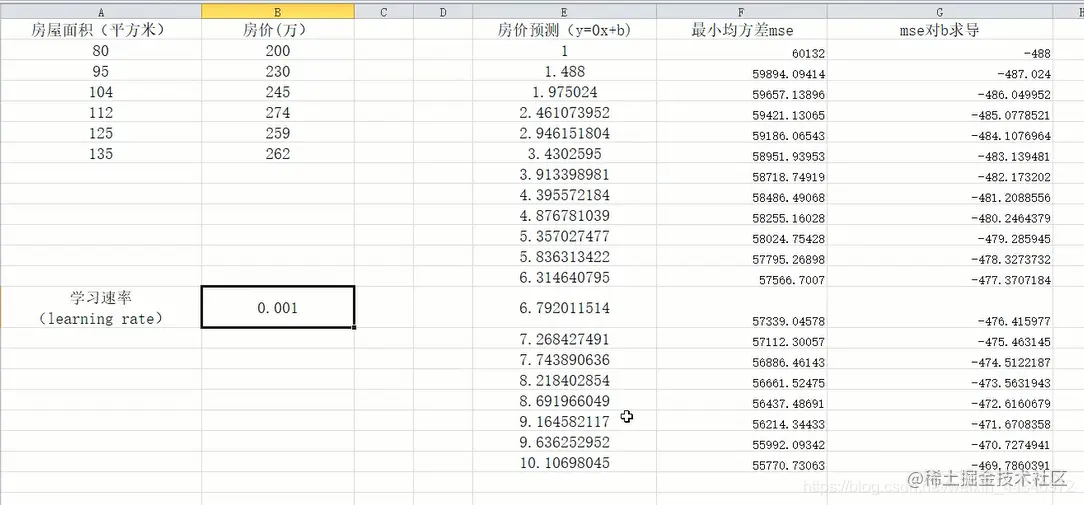1084x505 pixels.
Task: Select price cell with value 230
Action: click(x=278, y=71)
